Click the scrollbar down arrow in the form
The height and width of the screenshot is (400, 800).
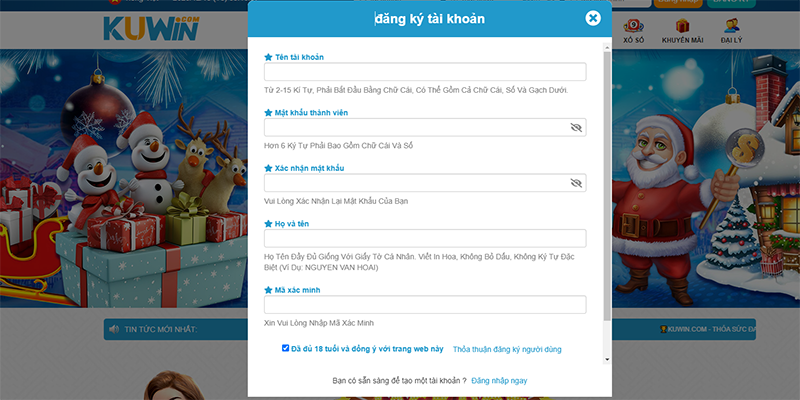pyautogui.click(x=607, y=358)
